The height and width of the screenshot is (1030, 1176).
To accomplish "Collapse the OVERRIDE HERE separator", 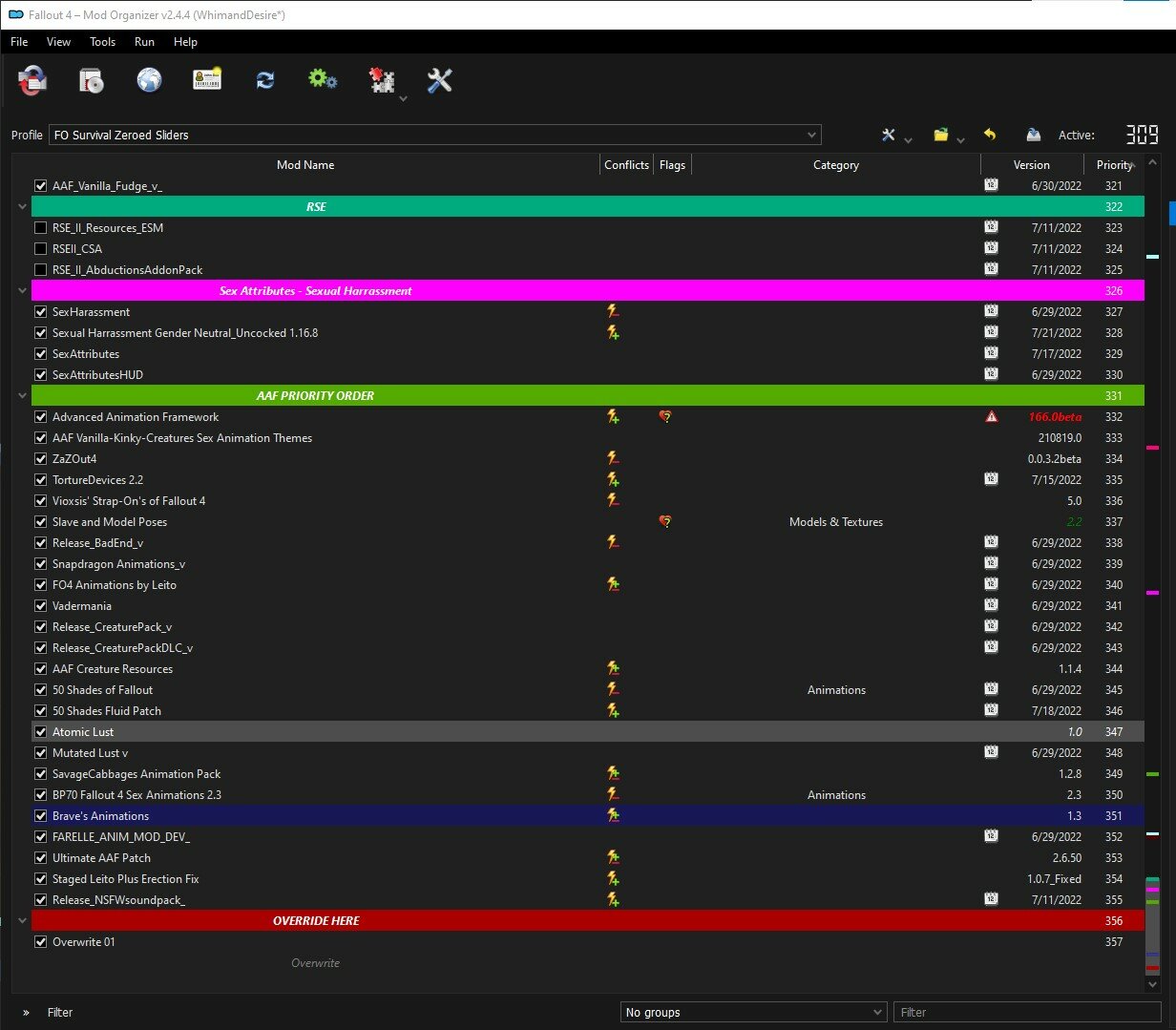I will click(22, 920).
